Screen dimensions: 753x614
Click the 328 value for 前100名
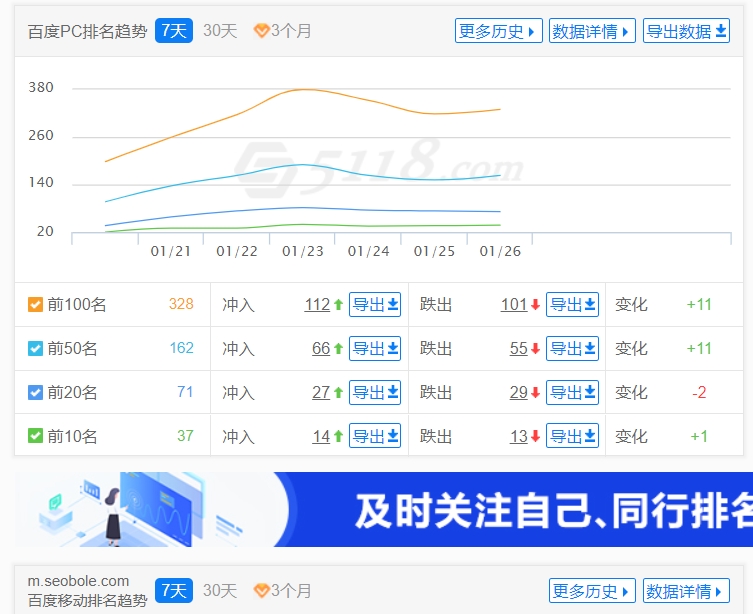coord(181,304)
